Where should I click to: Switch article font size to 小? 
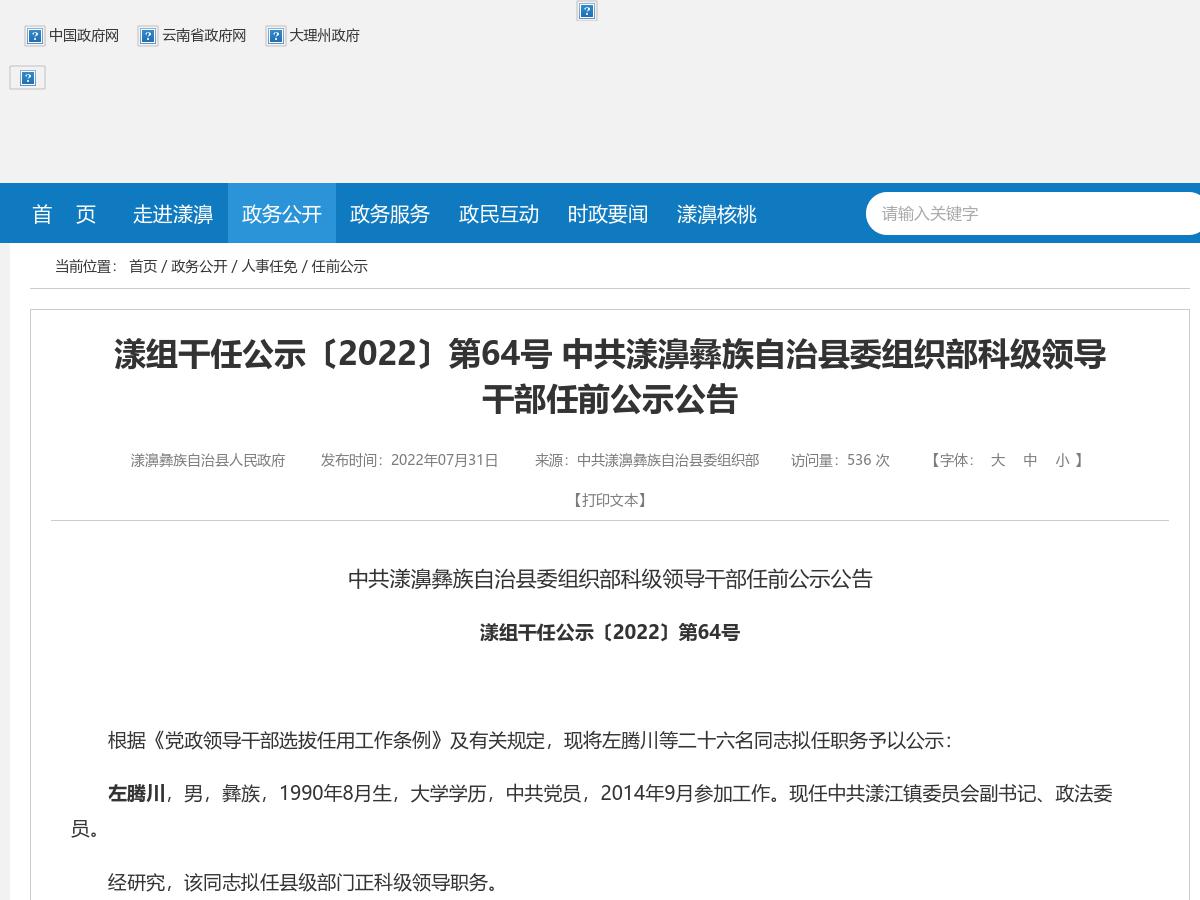1062,460
